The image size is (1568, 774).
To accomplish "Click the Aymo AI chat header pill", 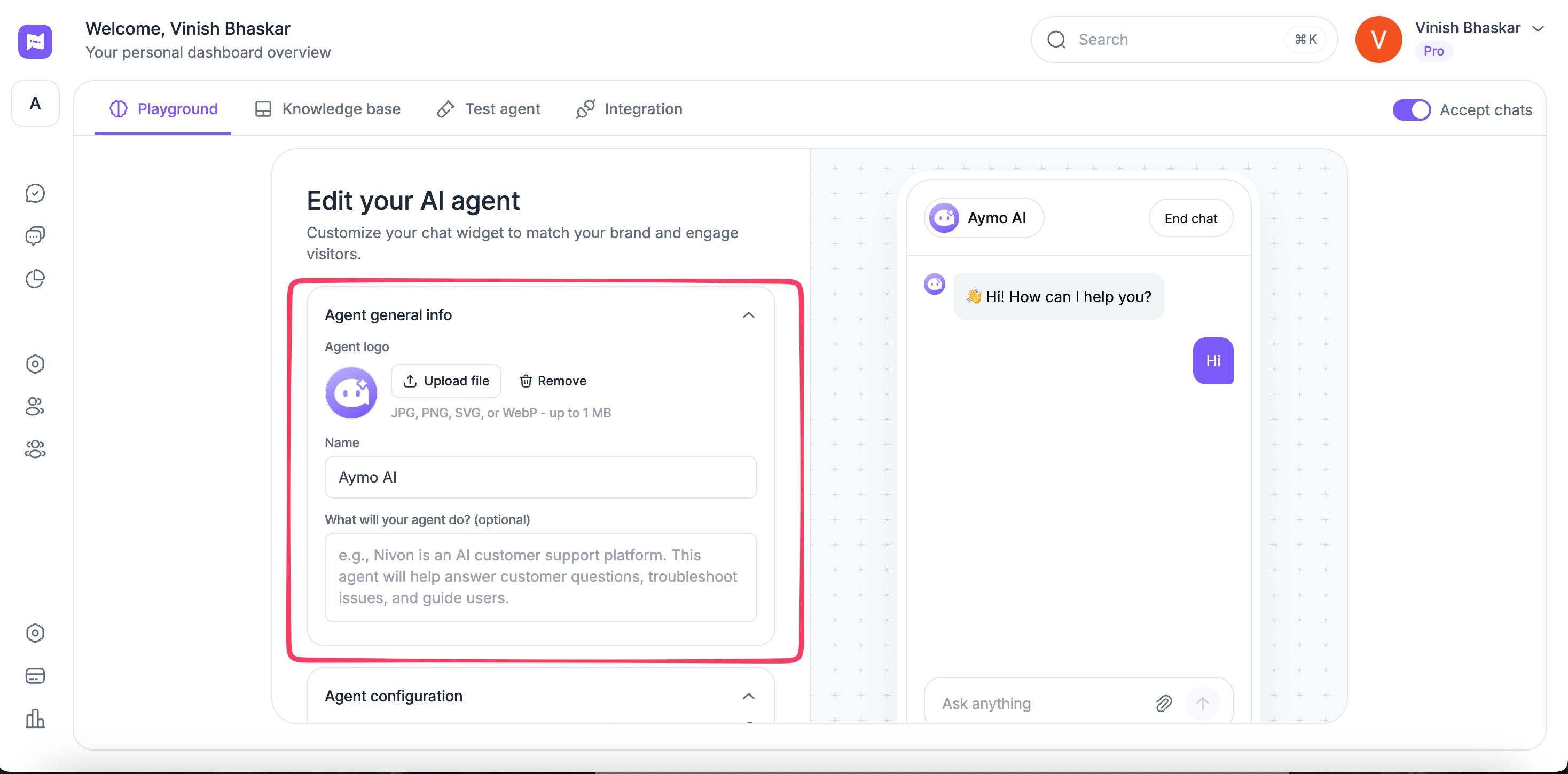I will point(984,218).
